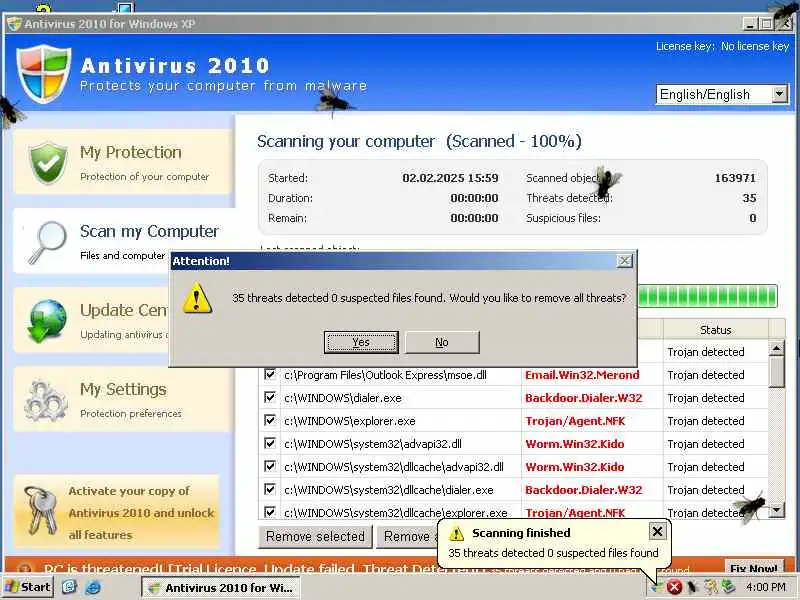Image resolution: width=800 pixels, height=600 pixels.
Task: Click the threat list scrollbar up arrow
Action: pyautogui.click(x=777, y=349)
